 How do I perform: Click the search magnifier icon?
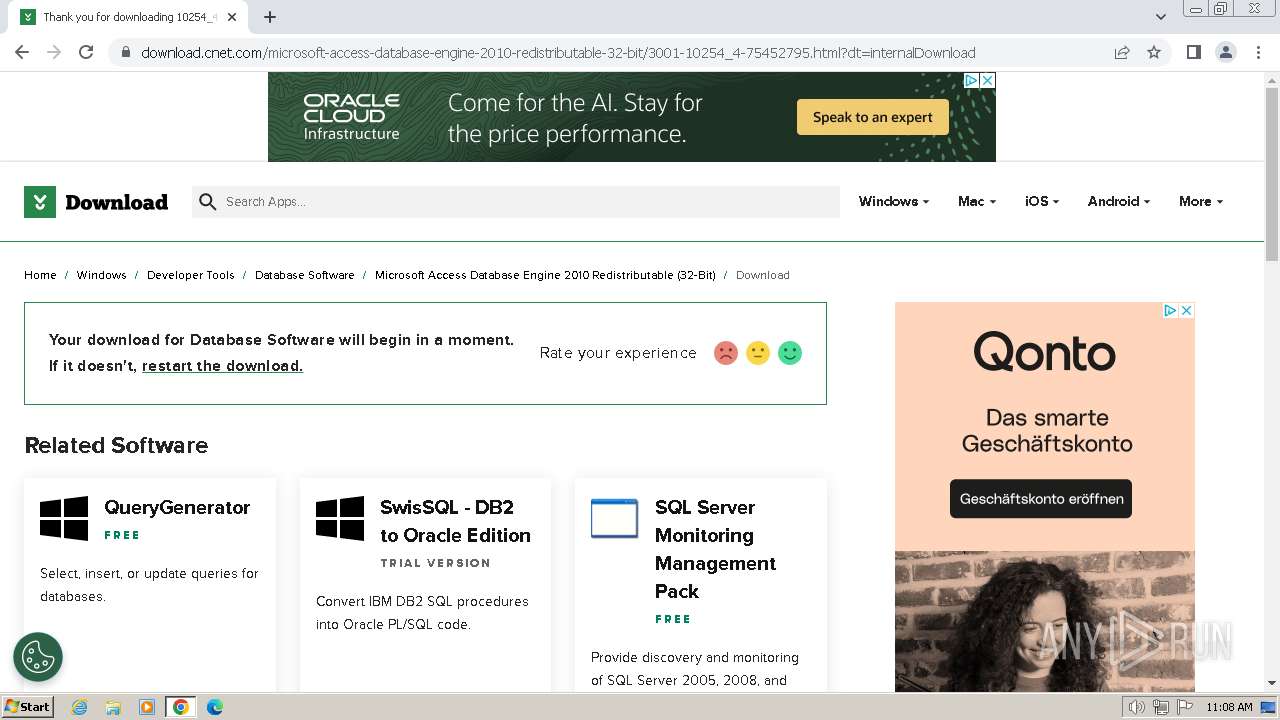[208, 202]
